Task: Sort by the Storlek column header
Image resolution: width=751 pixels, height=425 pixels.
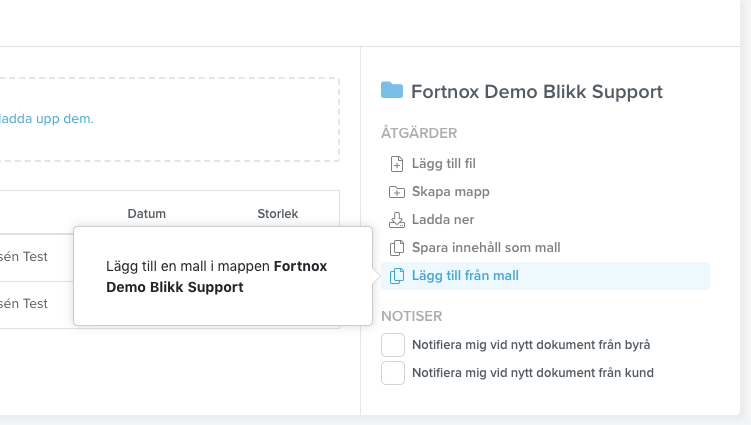Action: click(278, 214)
